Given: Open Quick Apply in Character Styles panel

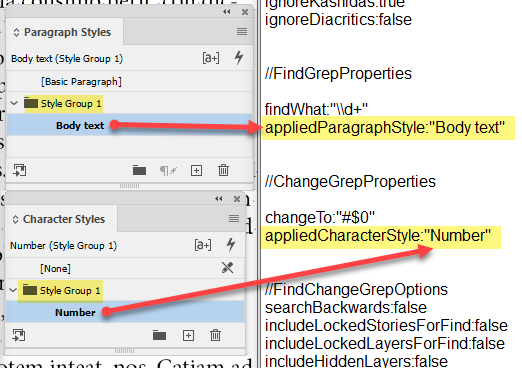Looking at the screenshot, I should point(231,245).
